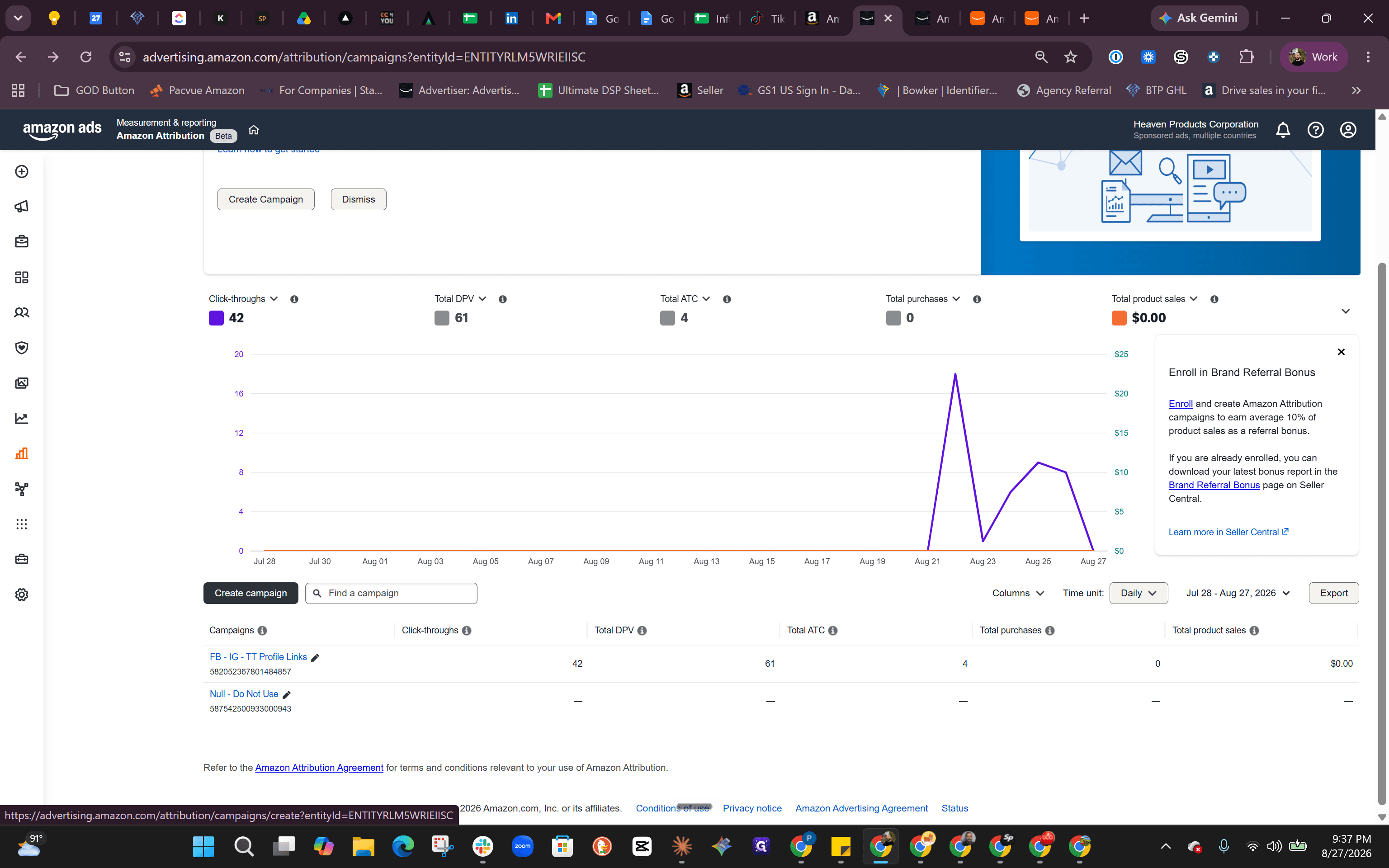Screen dimensions: 1389x868
Task: Open the Agency Referral bookmark
Action: click(x=1063, y=90)
